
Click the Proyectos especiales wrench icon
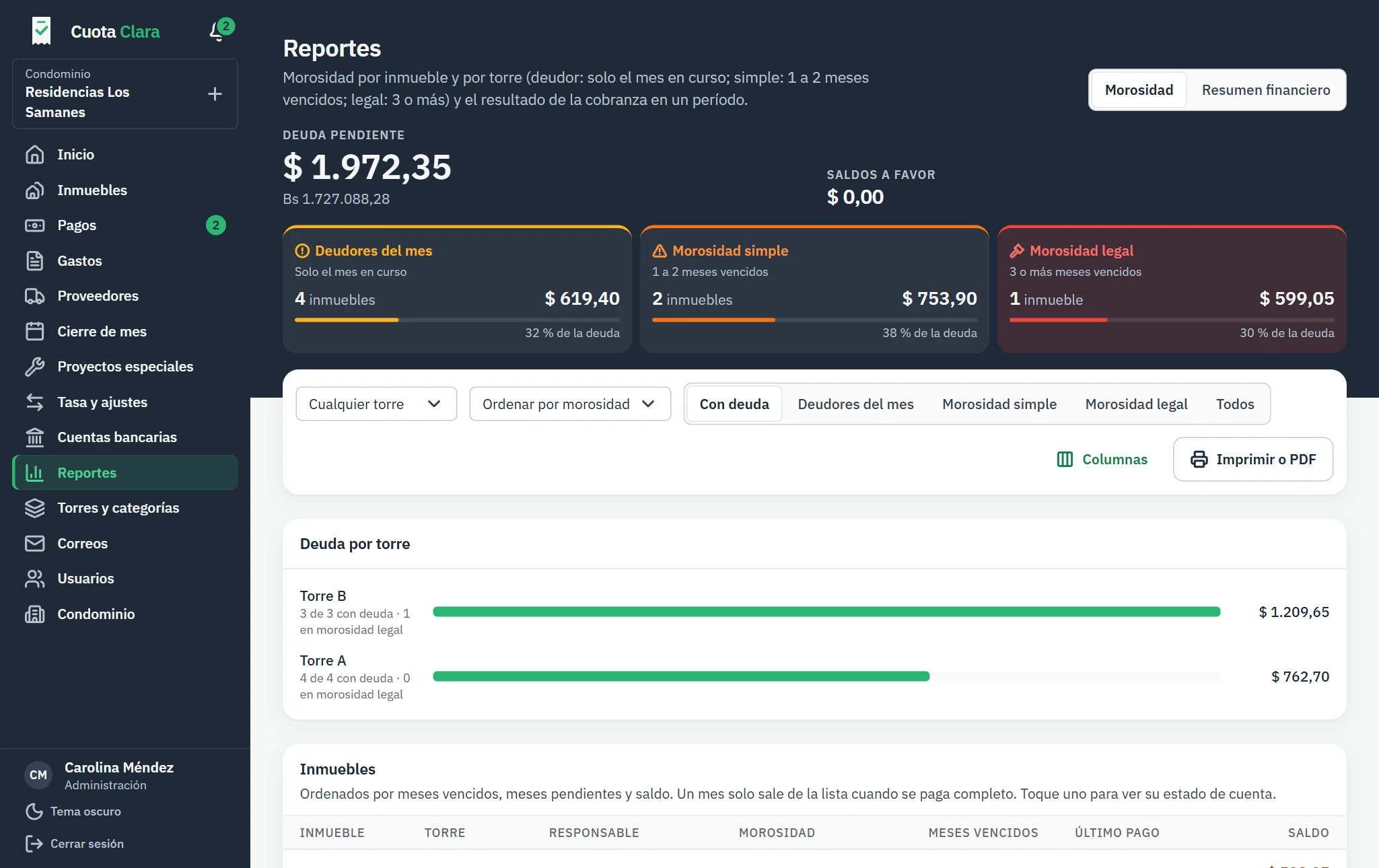pos(35,367)
